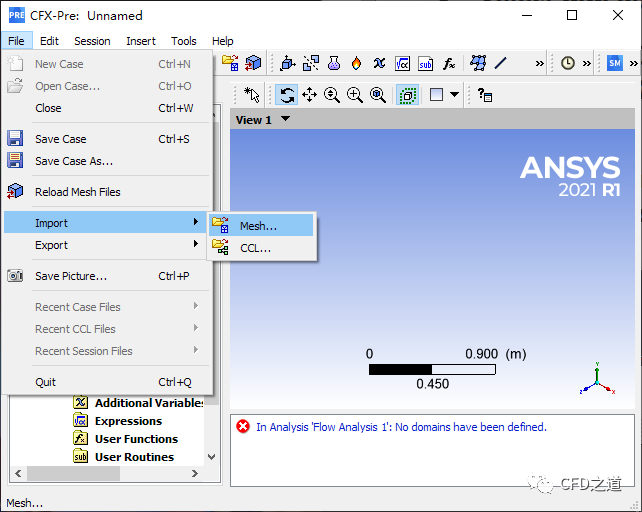Click the tree panel horizontal scrollbar

pos(100,473)
